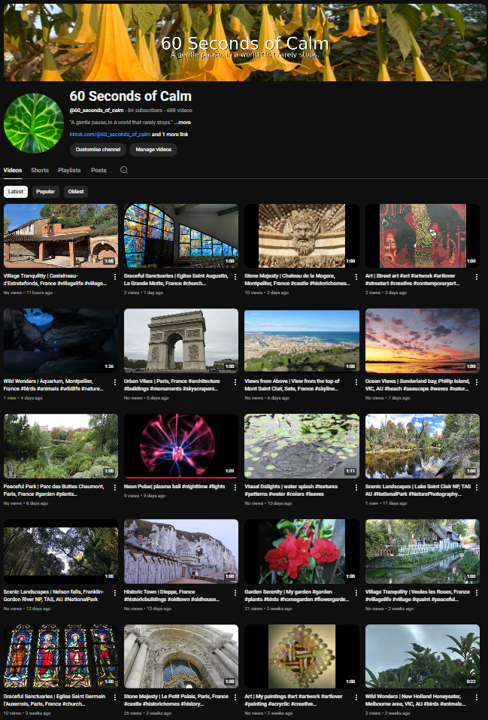Screen dimensions: 488x720
Task: Switch to the Videos tab
Action: click(x=12, y=170)
